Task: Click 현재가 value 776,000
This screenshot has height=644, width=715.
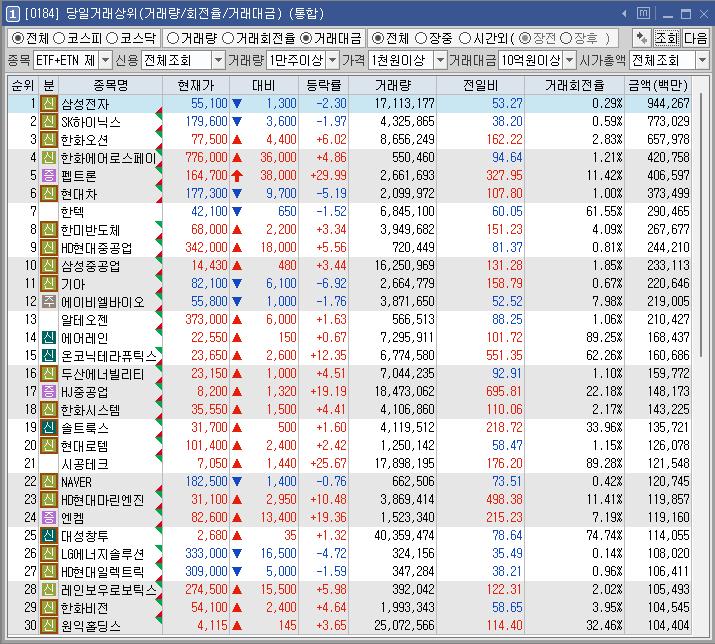Action: click(206, 157)
